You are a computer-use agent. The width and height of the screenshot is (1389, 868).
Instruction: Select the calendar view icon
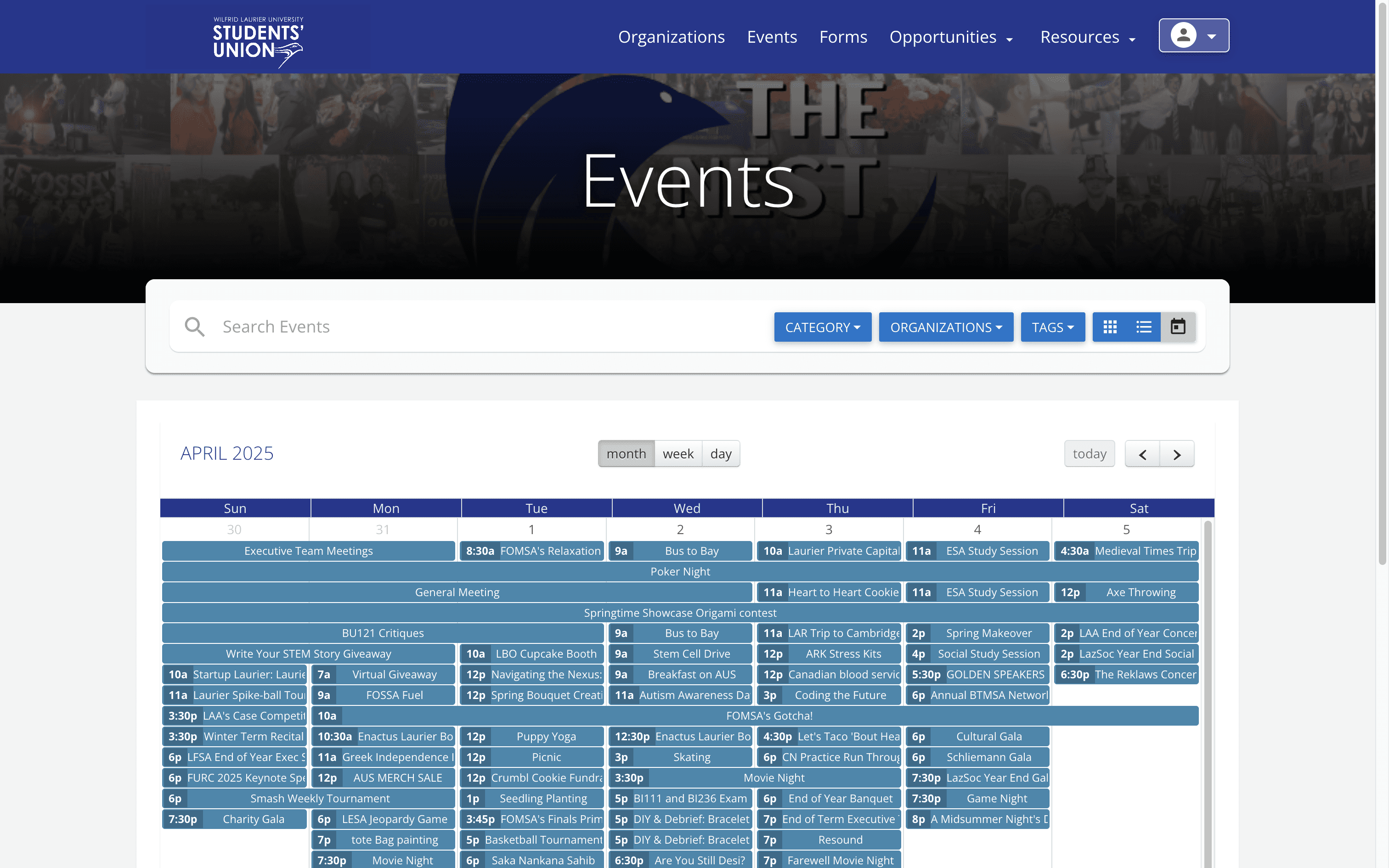point(1178,327)
